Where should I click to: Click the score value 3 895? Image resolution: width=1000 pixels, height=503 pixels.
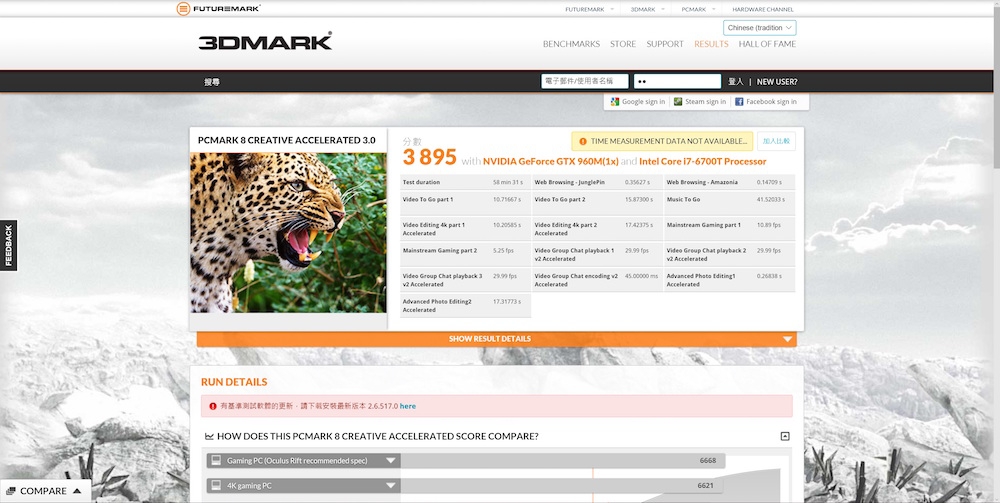pyautogui.click(x=429, y=157)
